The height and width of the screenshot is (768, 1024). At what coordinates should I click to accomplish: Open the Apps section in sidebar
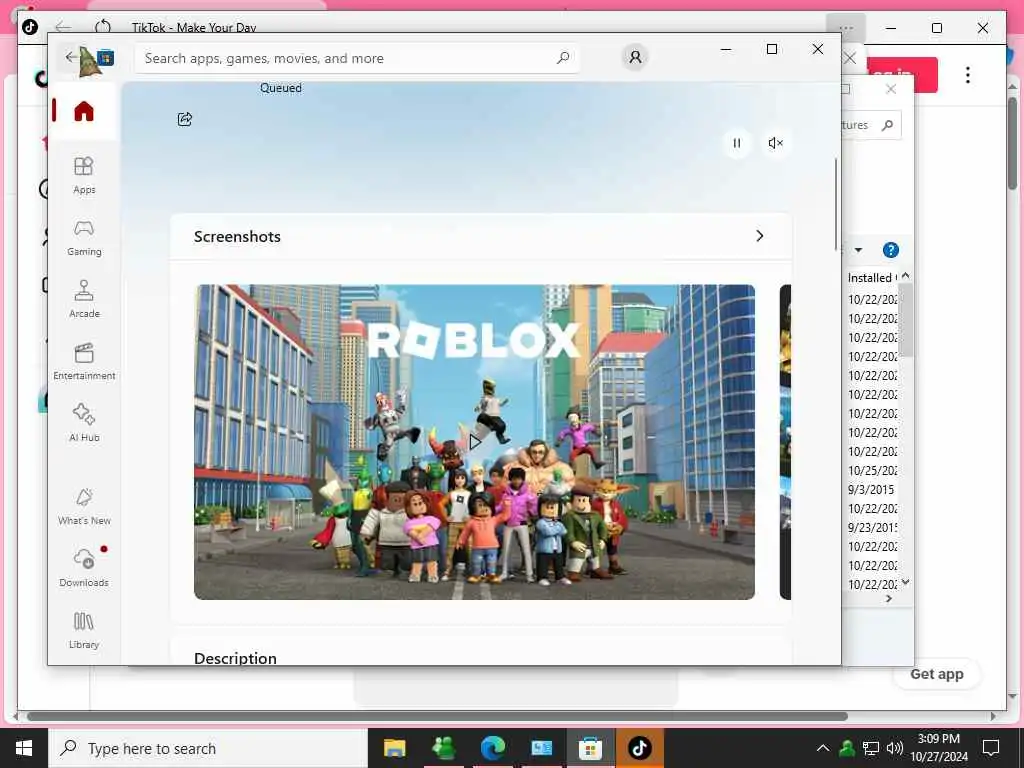click(84, 176)
